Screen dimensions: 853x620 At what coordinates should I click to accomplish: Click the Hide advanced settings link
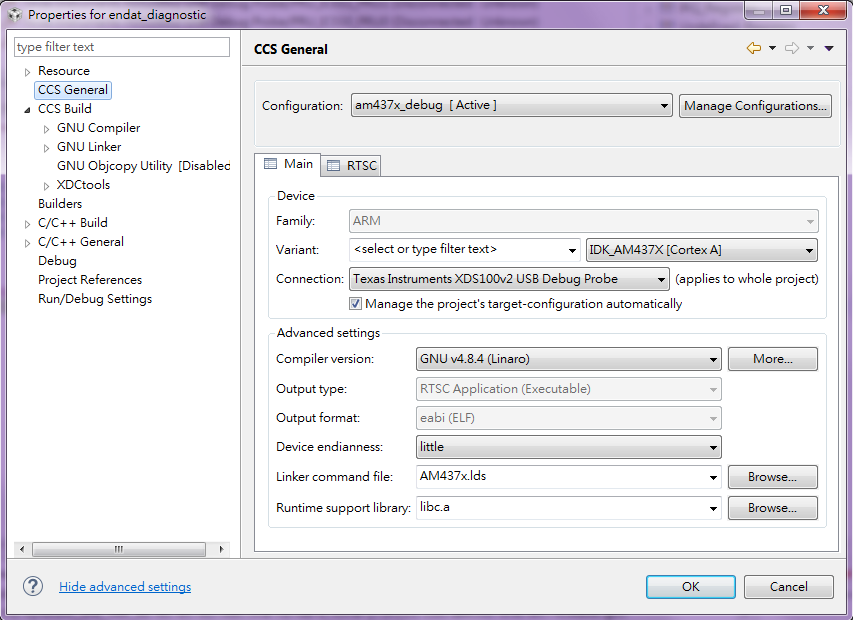(125, 587)
